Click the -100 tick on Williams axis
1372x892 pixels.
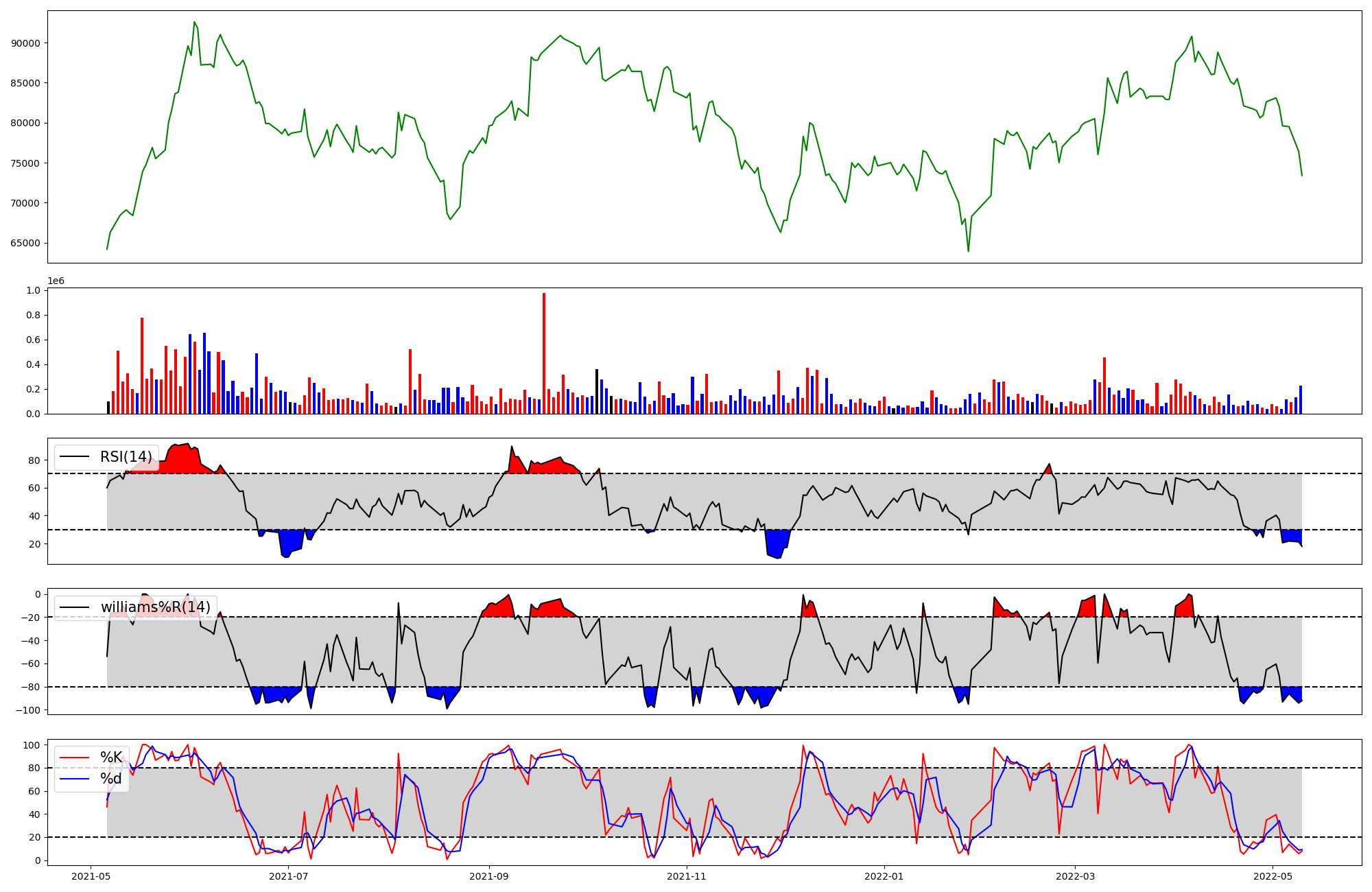(28, 710)
